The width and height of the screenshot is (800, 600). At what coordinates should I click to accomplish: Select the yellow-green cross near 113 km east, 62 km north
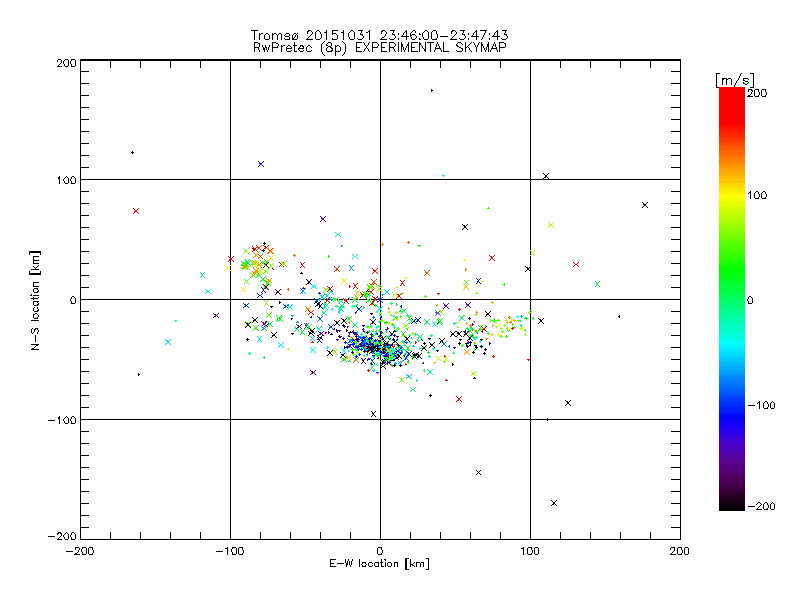551,225
